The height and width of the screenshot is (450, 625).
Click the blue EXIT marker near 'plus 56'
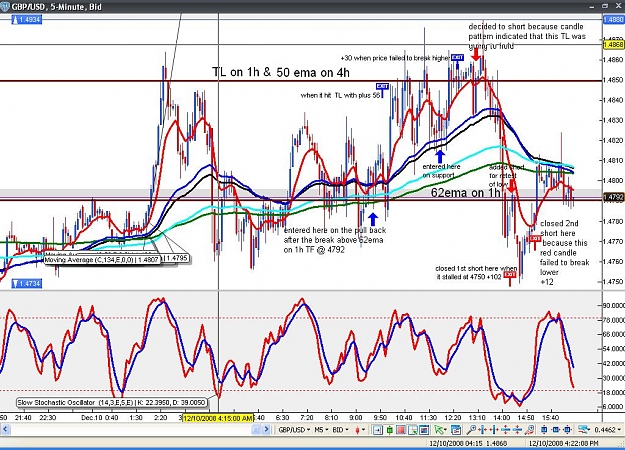pyautogui.click(x=382, y=86)
